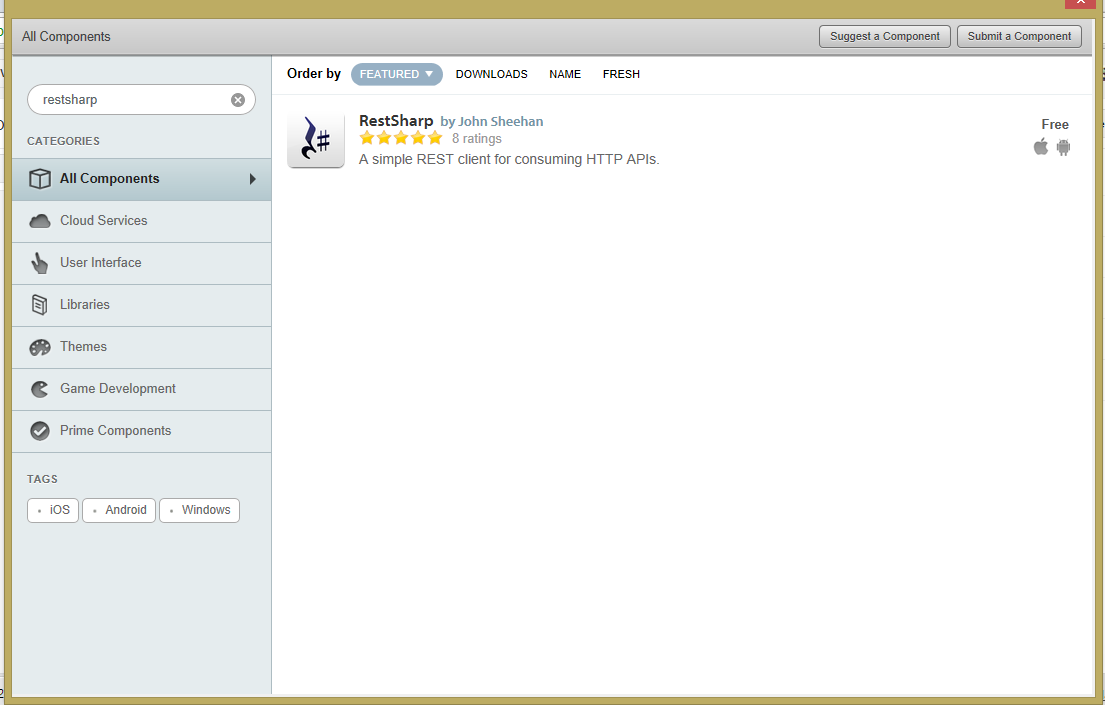The height and width of the screenshot is (705, 1105).
Task: Toggle the Windows tag filter
Action: tap(199, 510)
